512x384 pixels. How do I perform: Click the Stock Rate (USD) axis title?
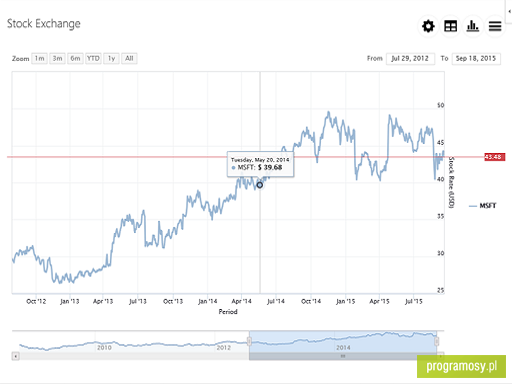[x=451, y=182]
